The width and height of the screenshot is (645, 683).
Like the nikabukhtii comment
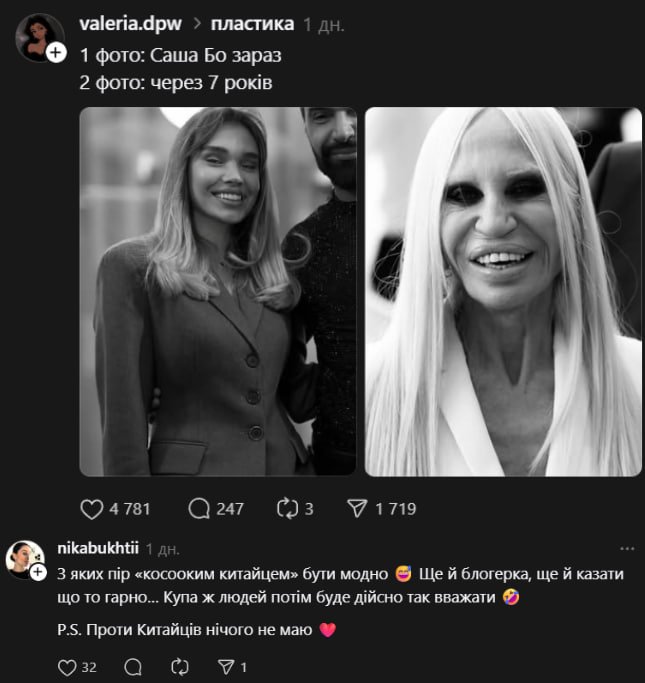pos(67,667)
